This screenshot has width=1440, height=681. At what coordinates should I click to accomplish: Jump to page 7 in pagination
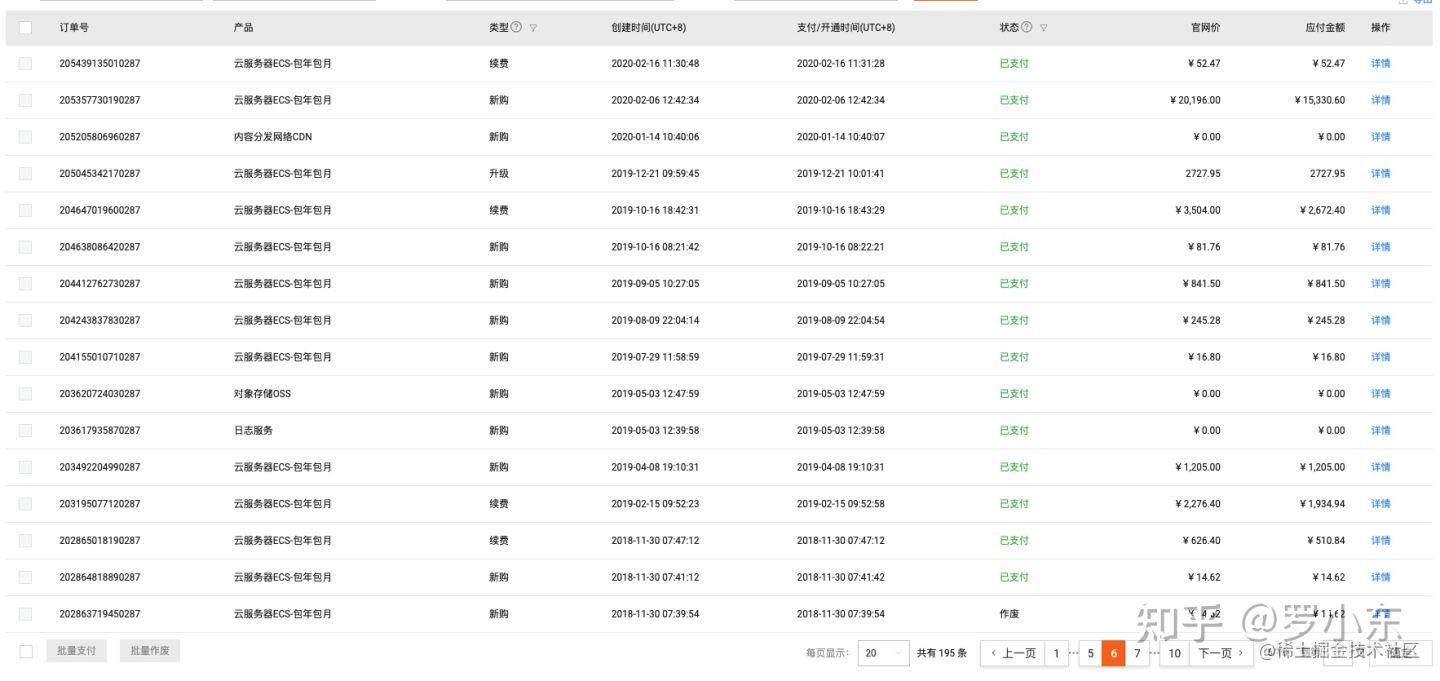click(x=1137, y=653)
